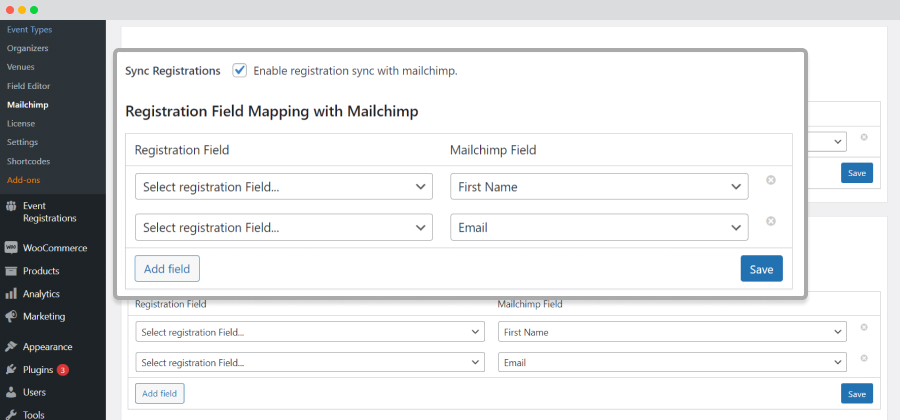
Task: Remove the First Name mapping row in popup
Action: [x=771, y=180]
